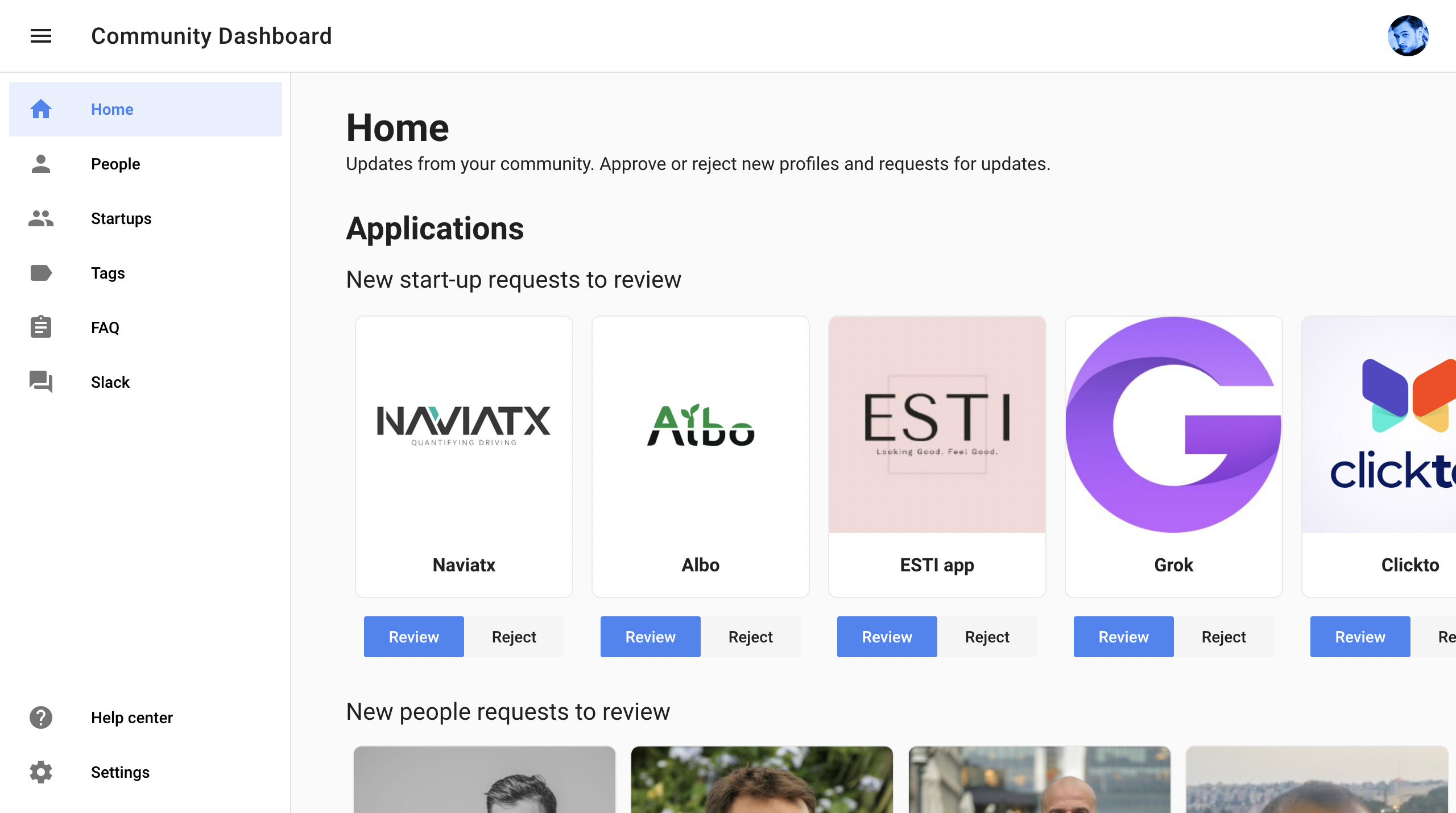Go to People in the sidebar
The image size is (1456, 813).
146,164
